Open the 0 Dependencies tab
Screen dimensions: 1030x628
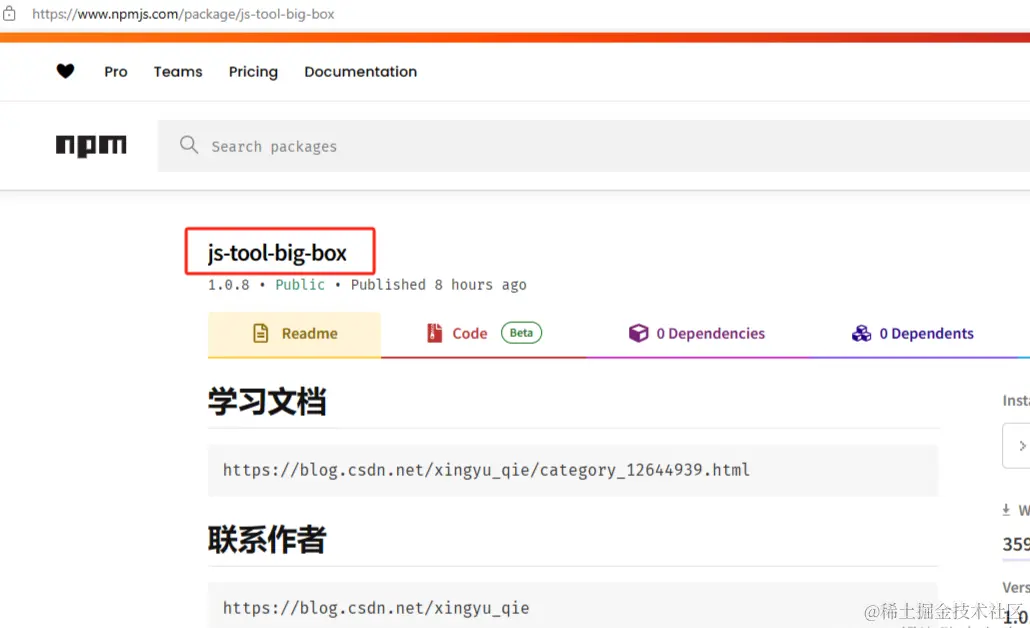[696, 334]
